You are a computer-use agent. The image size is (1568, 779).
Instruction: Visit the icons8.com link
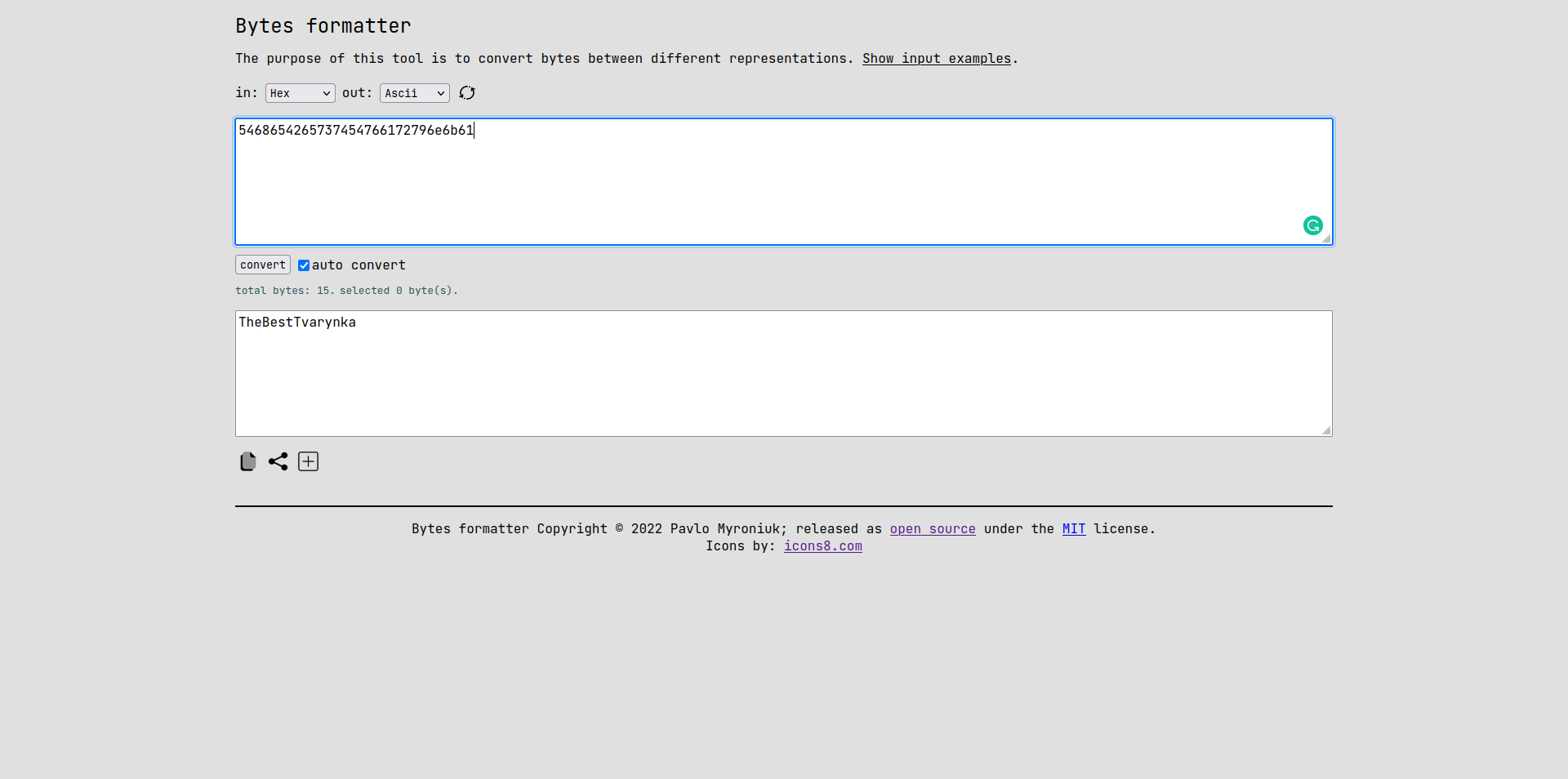click(823, 546)
